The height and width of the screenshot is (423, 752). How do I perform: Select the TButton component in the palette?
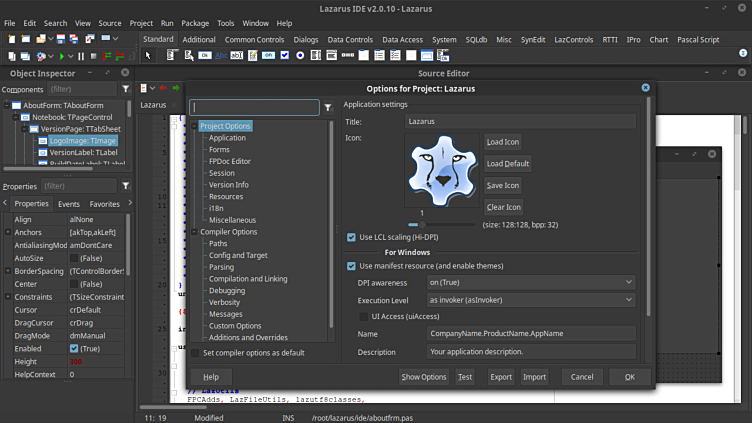[x=205, y=56]
